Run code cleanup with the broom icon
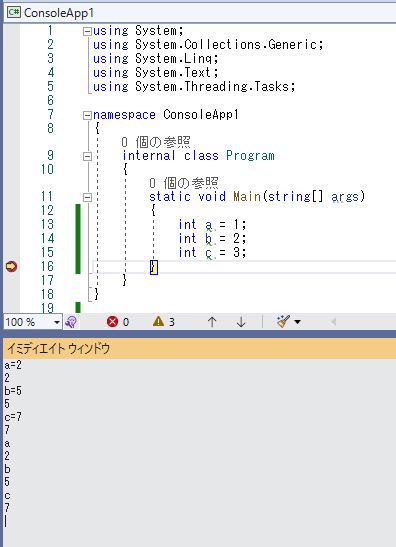396x547 pixels. 283,321
